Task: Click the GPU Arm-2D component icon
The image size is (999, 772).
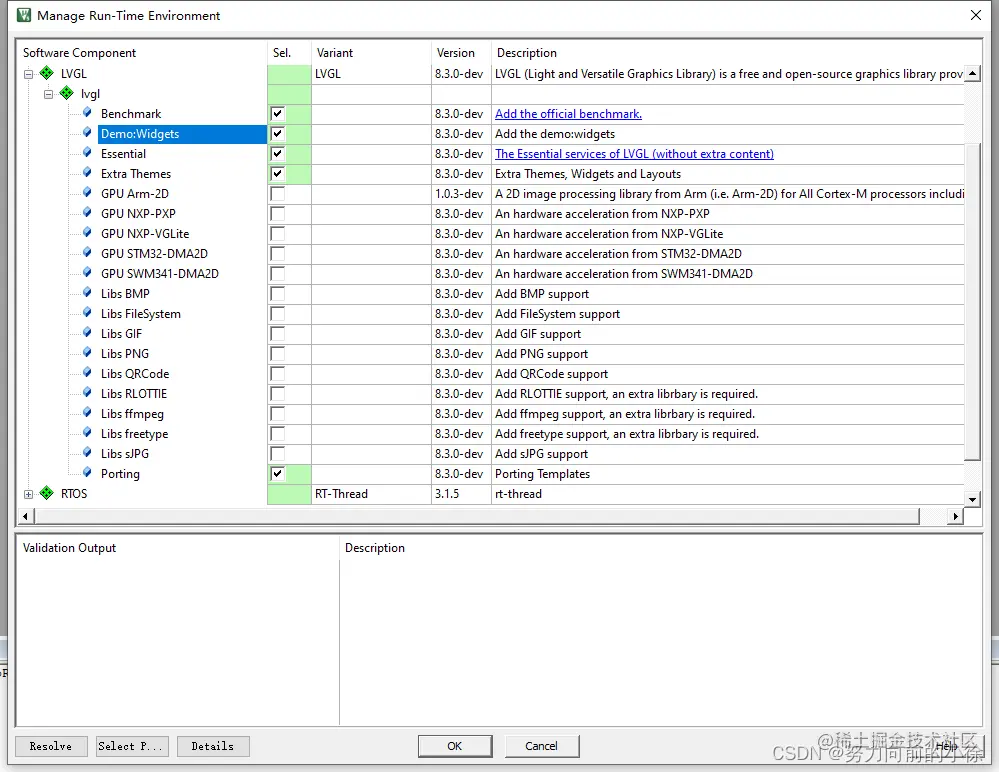Action: 87,193
